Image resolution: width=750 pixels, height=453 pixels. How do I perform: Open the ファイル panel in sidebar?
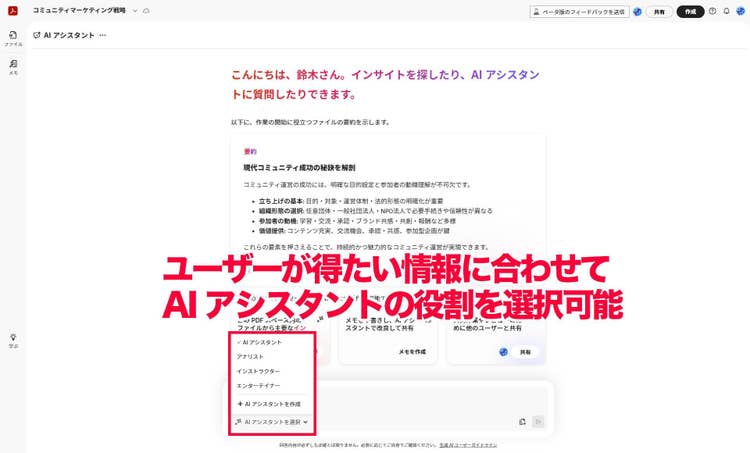coord(13,38)
